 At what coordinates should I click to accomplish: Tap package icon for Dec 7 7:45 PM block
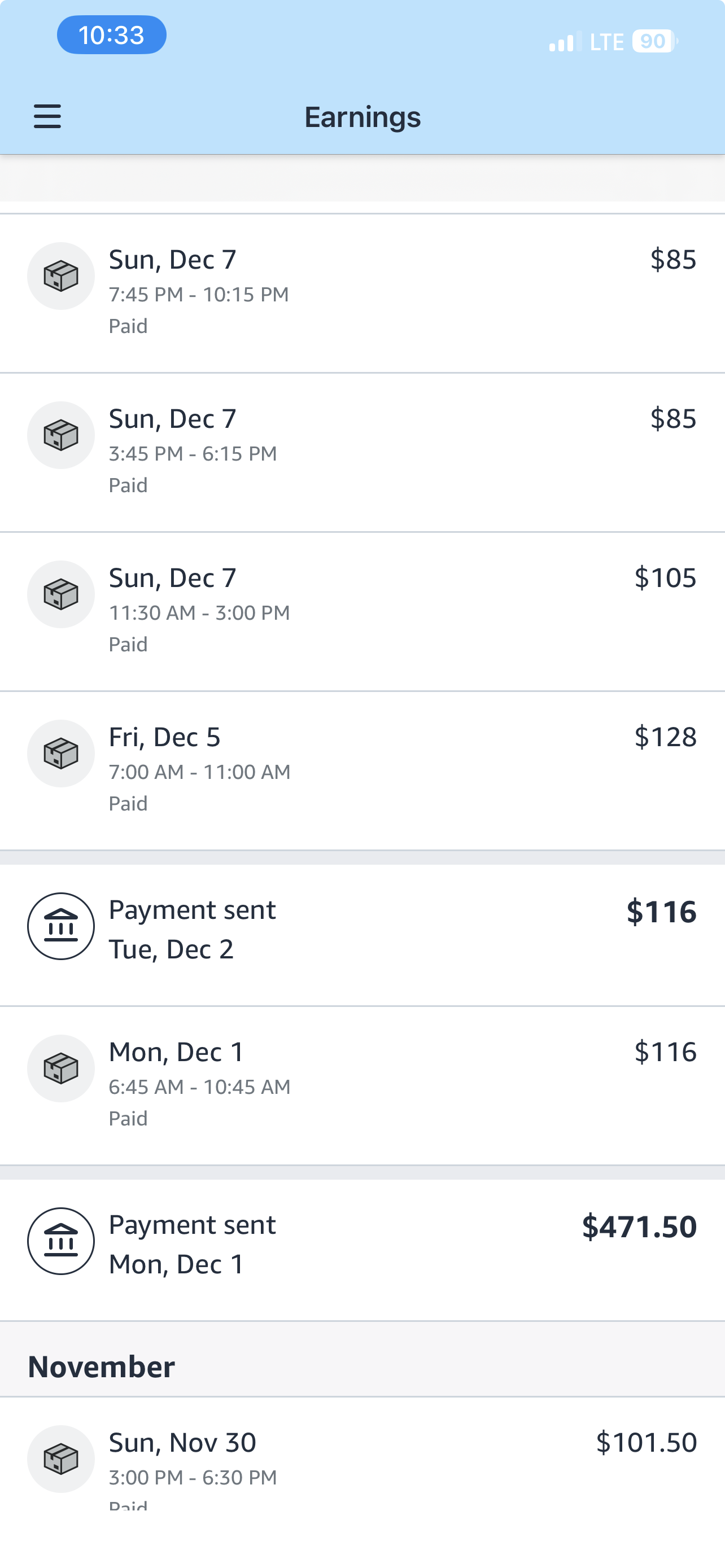tap(61, 277)
